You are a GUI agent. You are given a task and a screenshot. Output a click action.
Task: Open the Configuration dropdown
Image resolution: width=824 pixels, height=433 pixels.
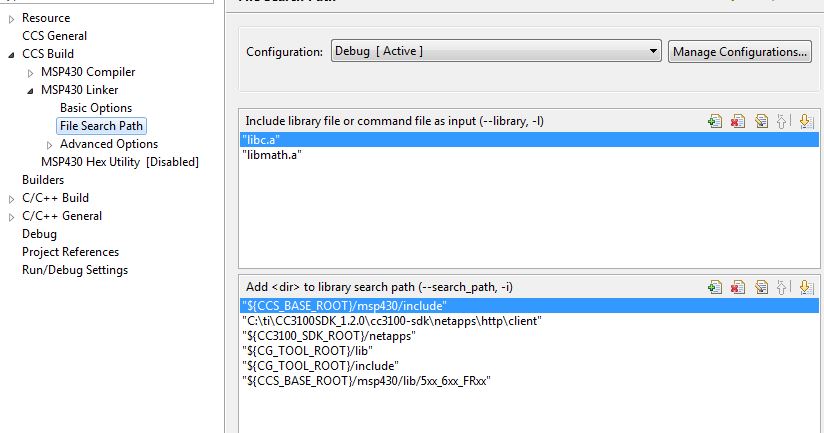496,51
